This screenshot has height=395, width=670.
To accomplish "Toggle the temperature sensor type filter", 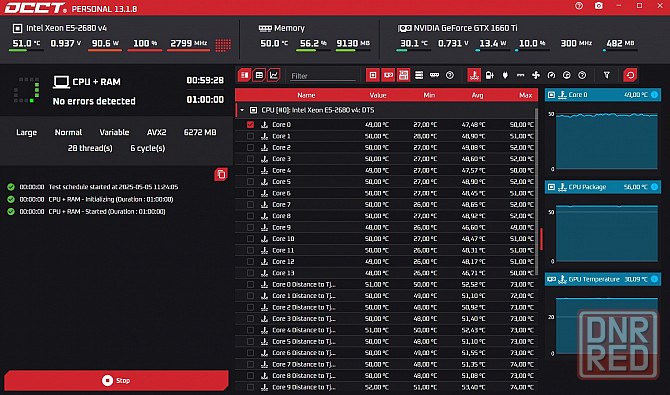I will click(x=474, y=75).
